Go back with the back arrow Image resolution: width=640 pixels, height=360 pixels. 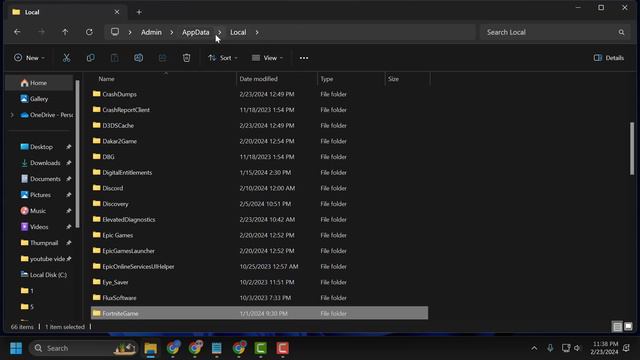17,32
